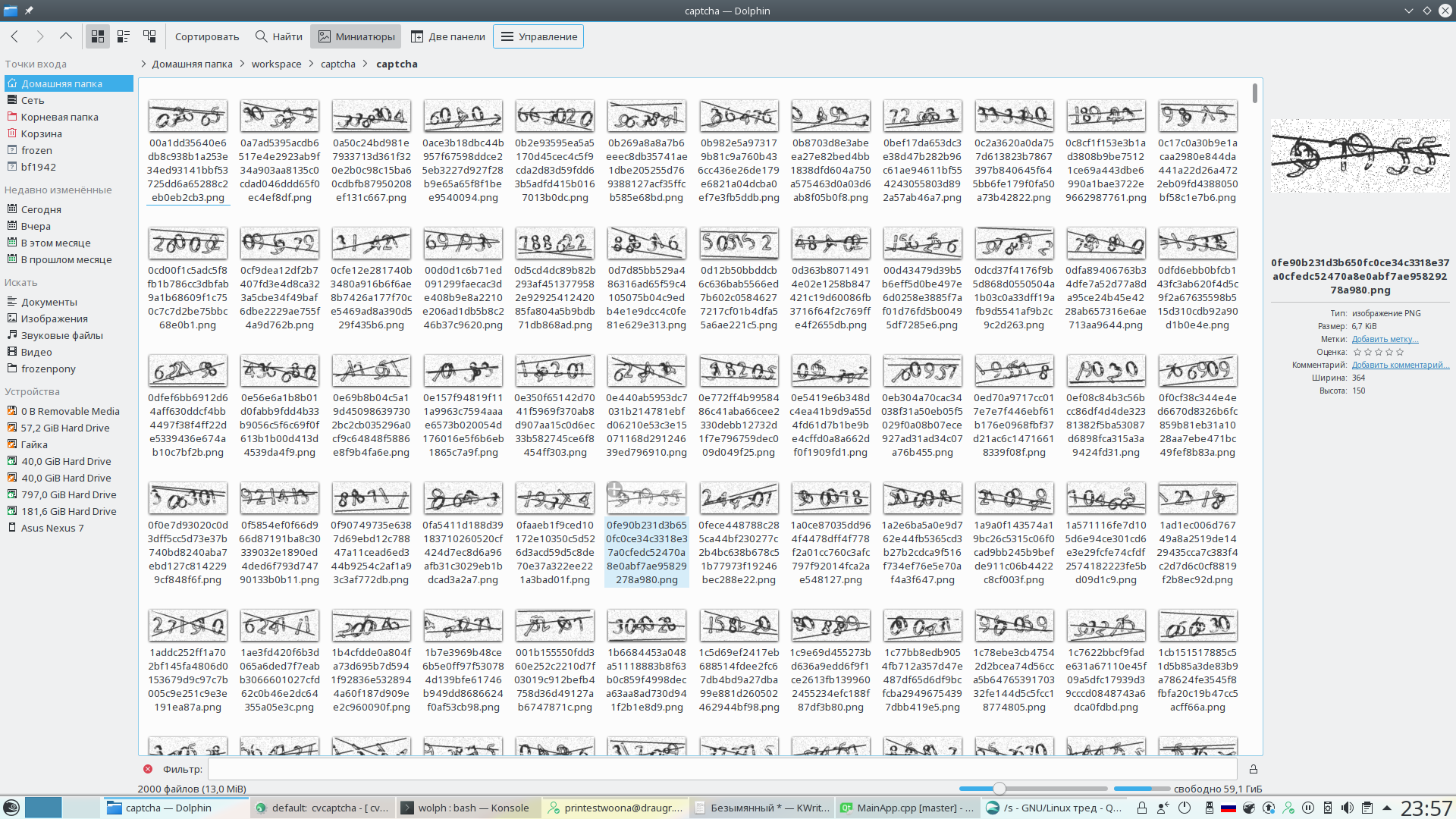
Task: Open the clipboard tray icon
Action: tap(1367, 808)
